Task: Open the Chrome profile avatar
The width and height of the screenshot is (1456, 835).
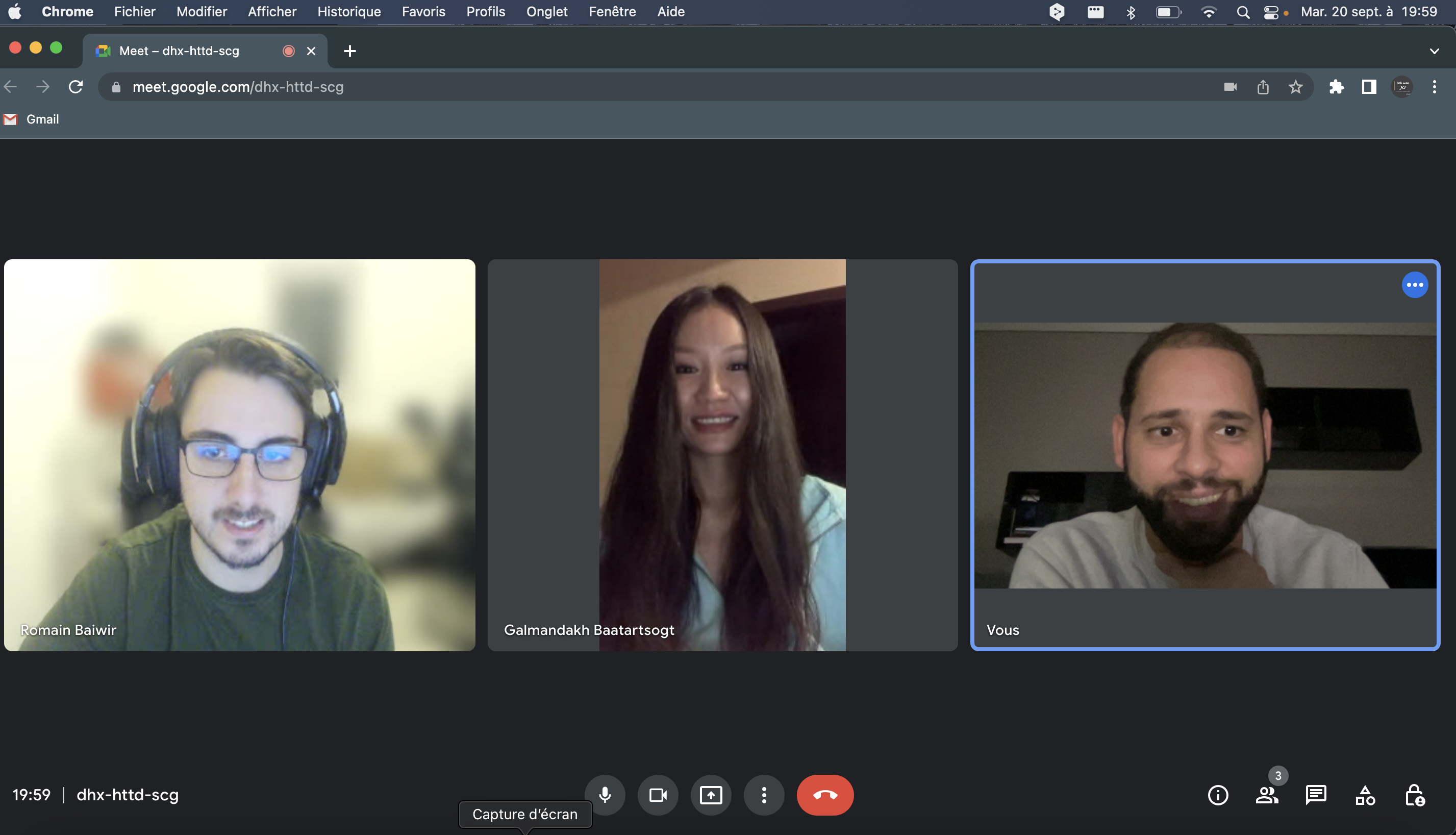Action: 1402,87
